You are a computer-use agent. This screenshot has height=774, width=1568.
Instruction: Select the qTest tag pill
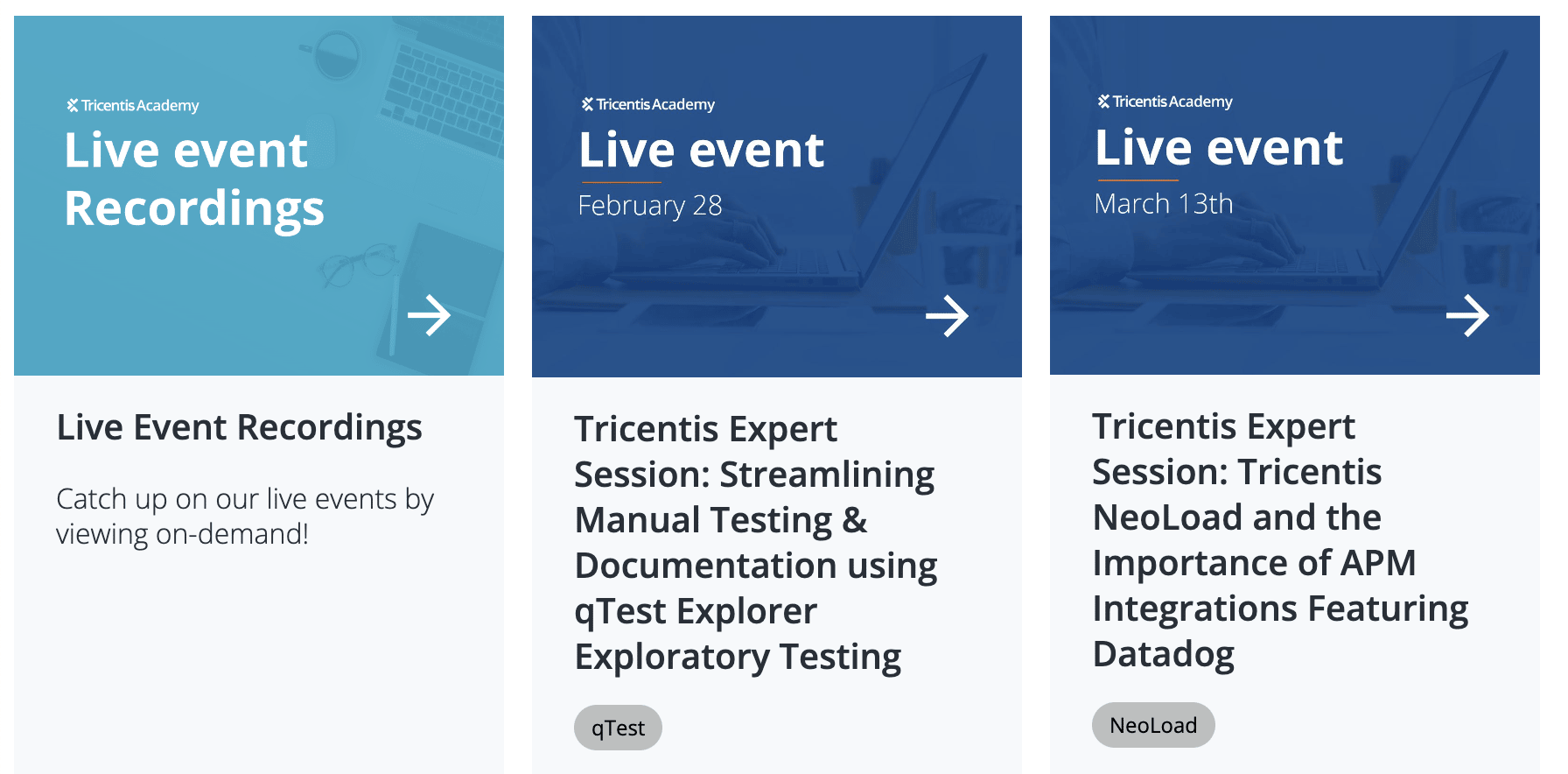[618, 728]
